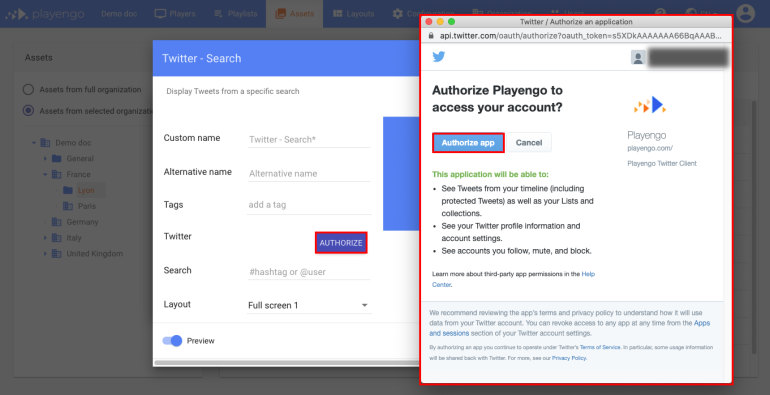This screenshot has width=770, height=395.
Task: Collapse the Demo doc tree node
Action: pyautogui.click(x=34, y=143)
